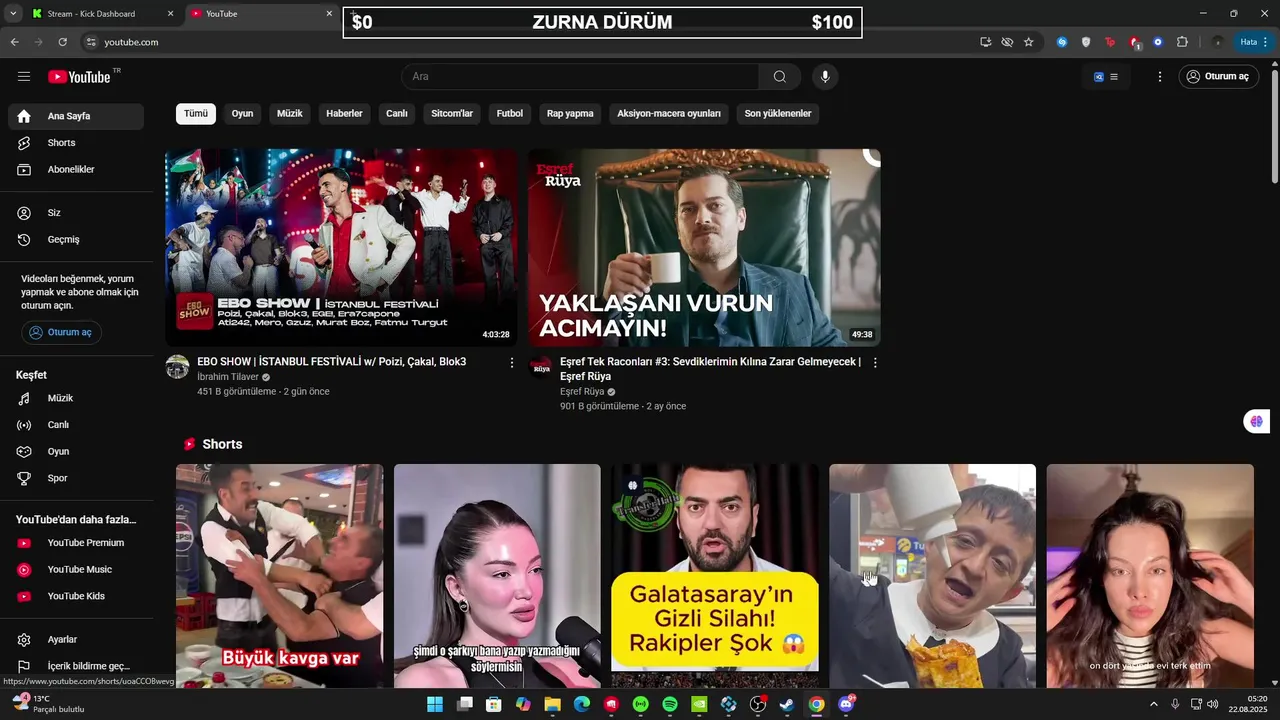Open Eşref Rüya channel avatar

click(x=541, y=366)
